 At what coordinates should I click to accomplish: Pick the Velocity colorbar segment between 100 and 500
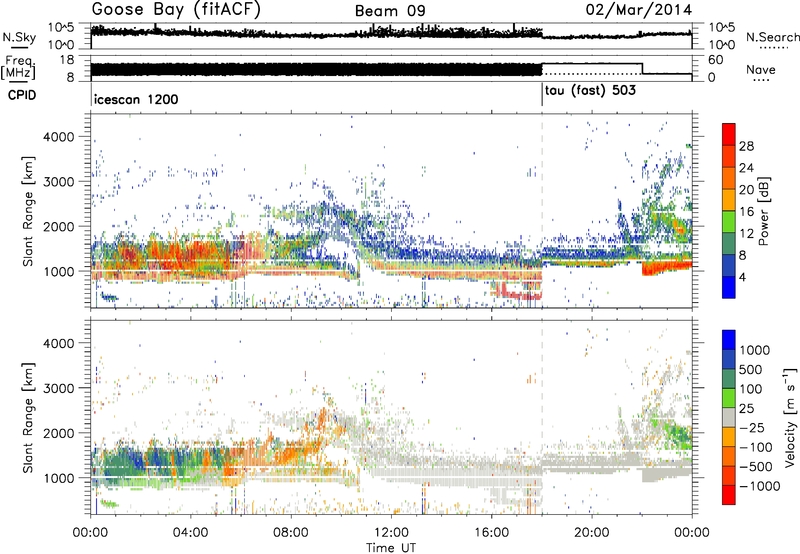(729, 379)
